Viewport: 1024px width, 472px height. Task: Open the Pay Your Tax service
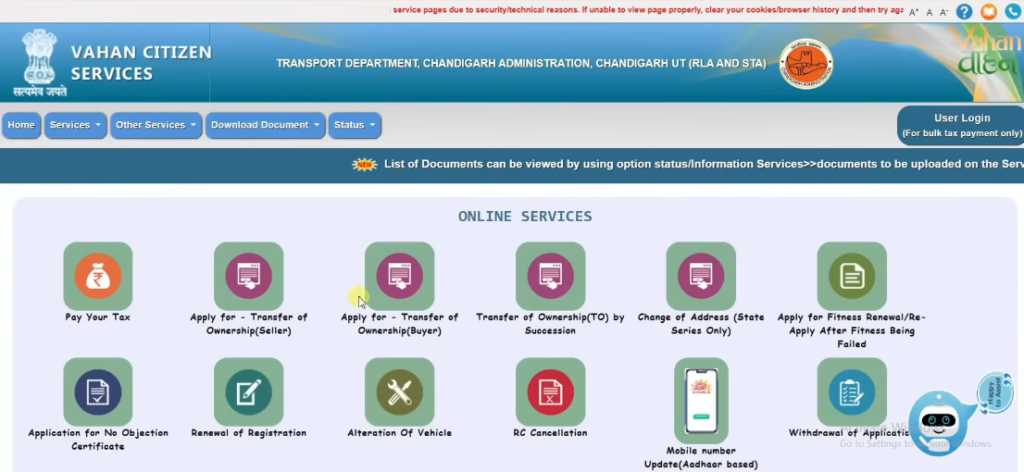[98, 277]
